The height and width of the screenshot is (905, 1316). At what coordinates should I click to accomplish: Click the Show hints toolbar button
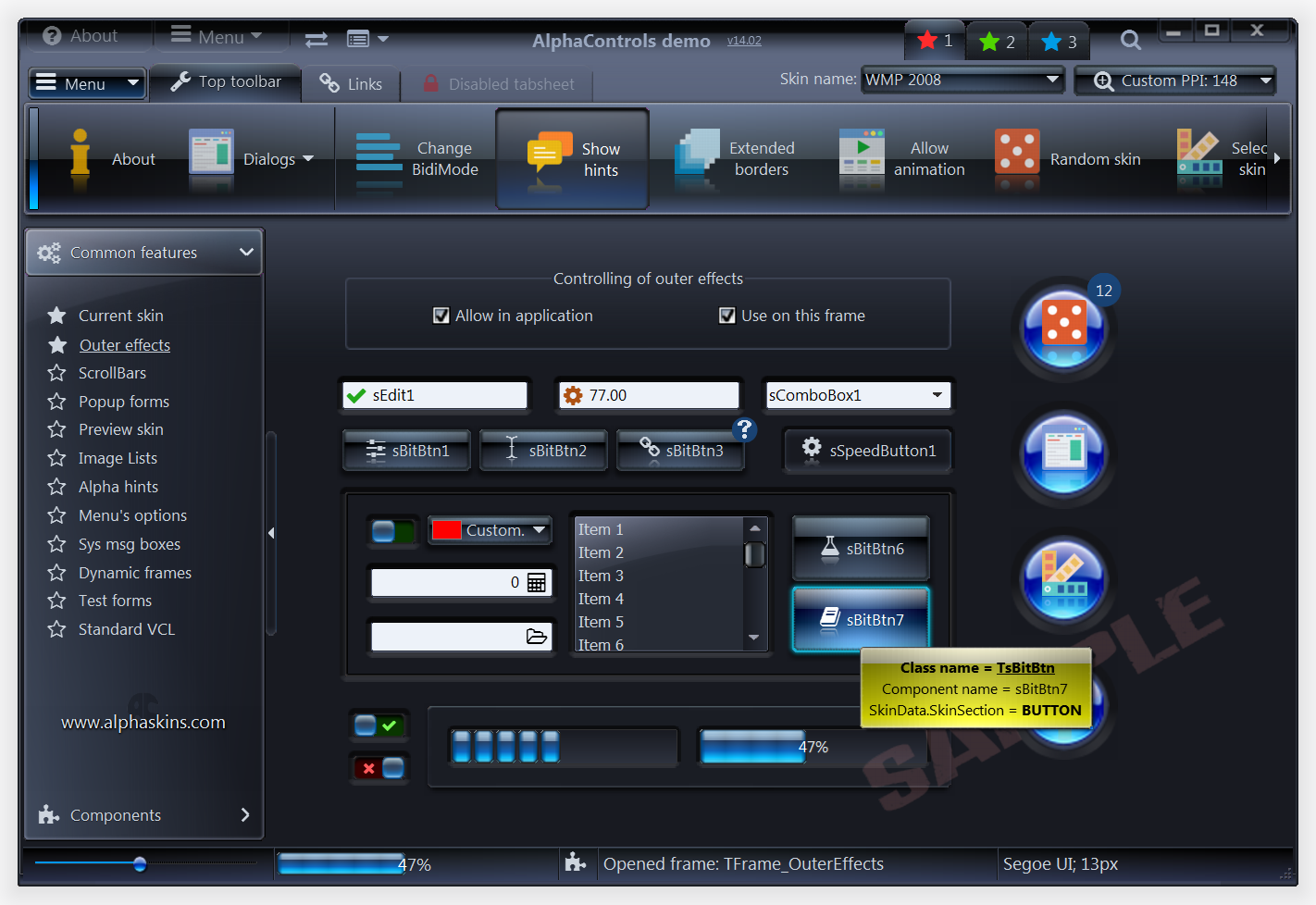(572, 158)
